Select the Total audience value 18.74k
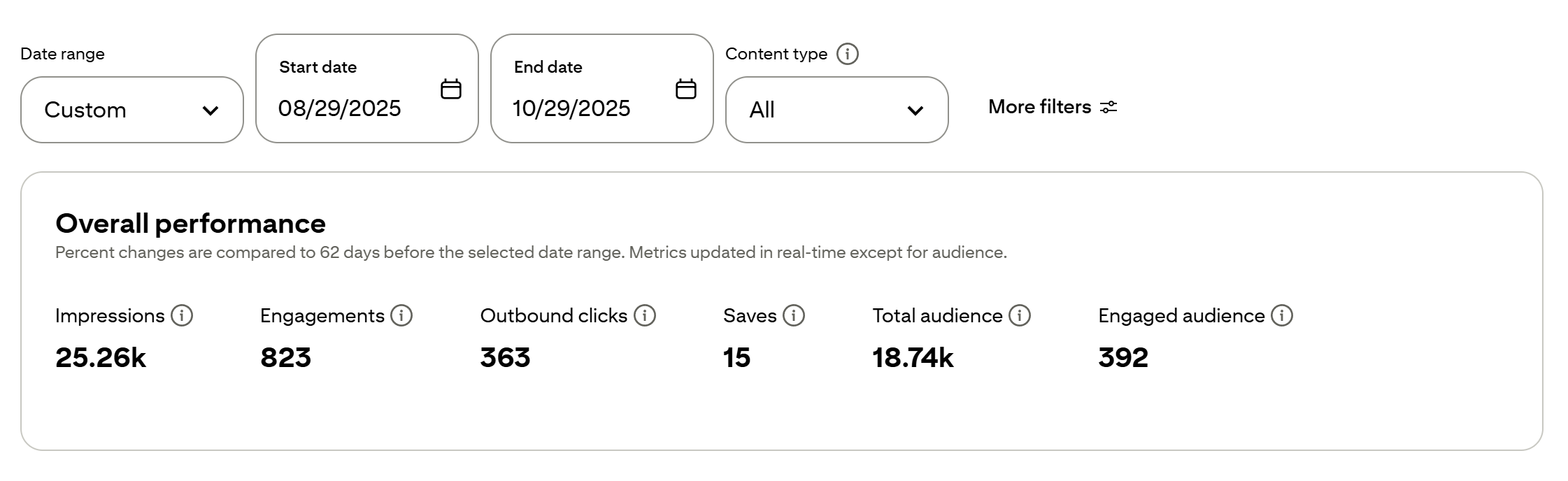The image size is (1568, 481). pos(913,358)
